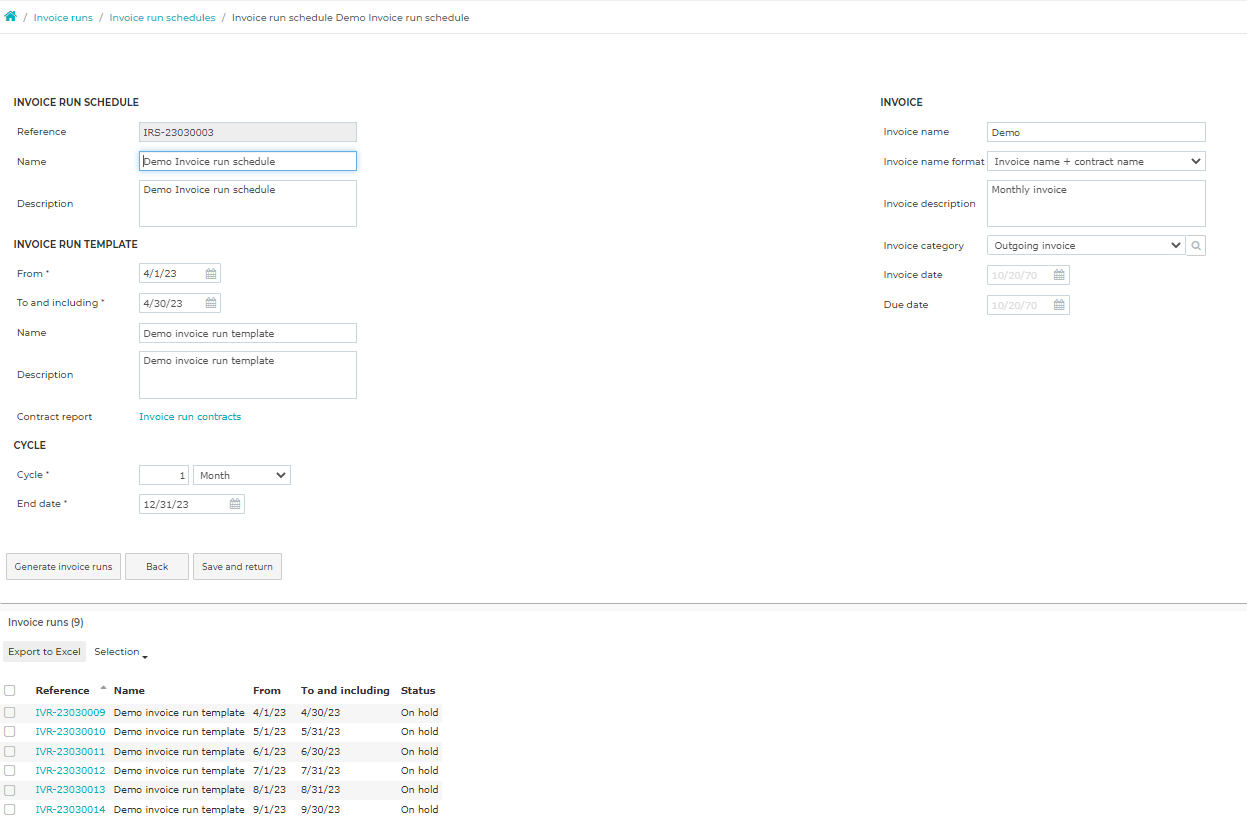Edit the Cycle number field
Screen dimensions: 1247x819
pyautogui.click(x=164, y=476)
